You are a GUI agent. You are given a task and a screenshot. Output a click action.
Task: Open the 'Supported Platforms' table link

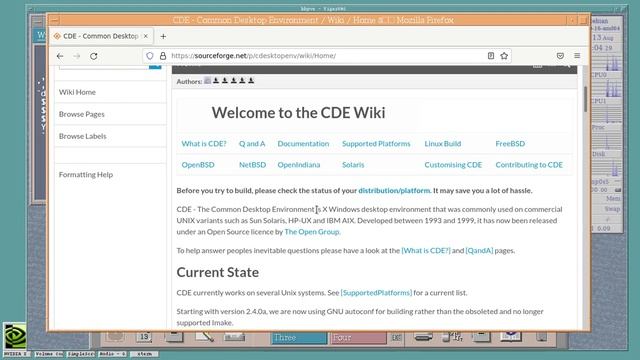click(376, 144)
